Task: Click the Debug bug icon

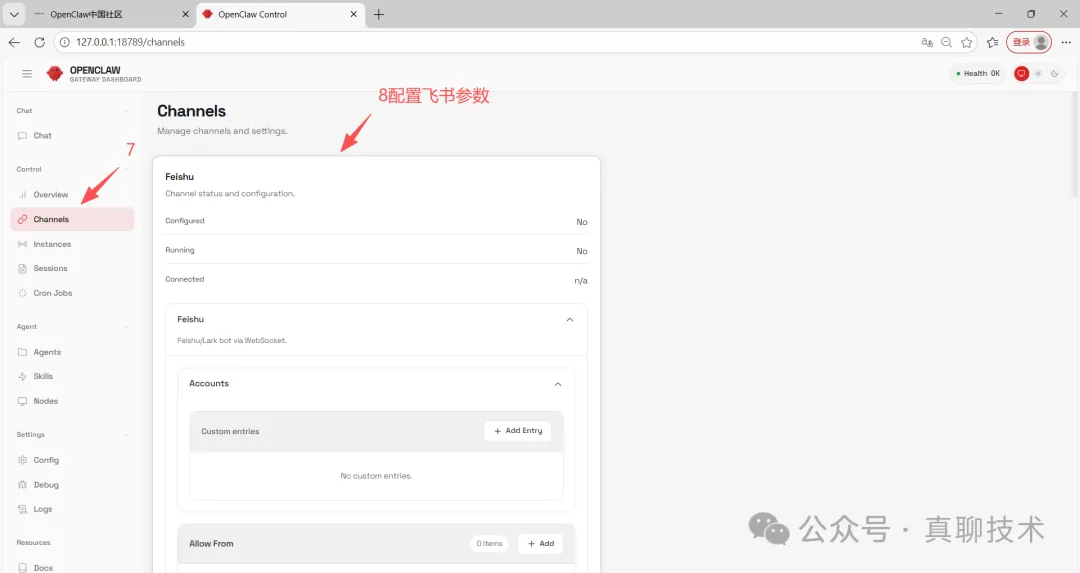Action: pos(22,485)
